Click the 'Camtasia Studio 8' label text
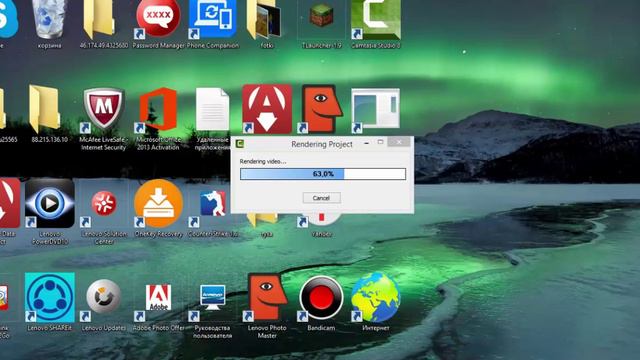Screen dimensions: 640x360 pos(376,46)
